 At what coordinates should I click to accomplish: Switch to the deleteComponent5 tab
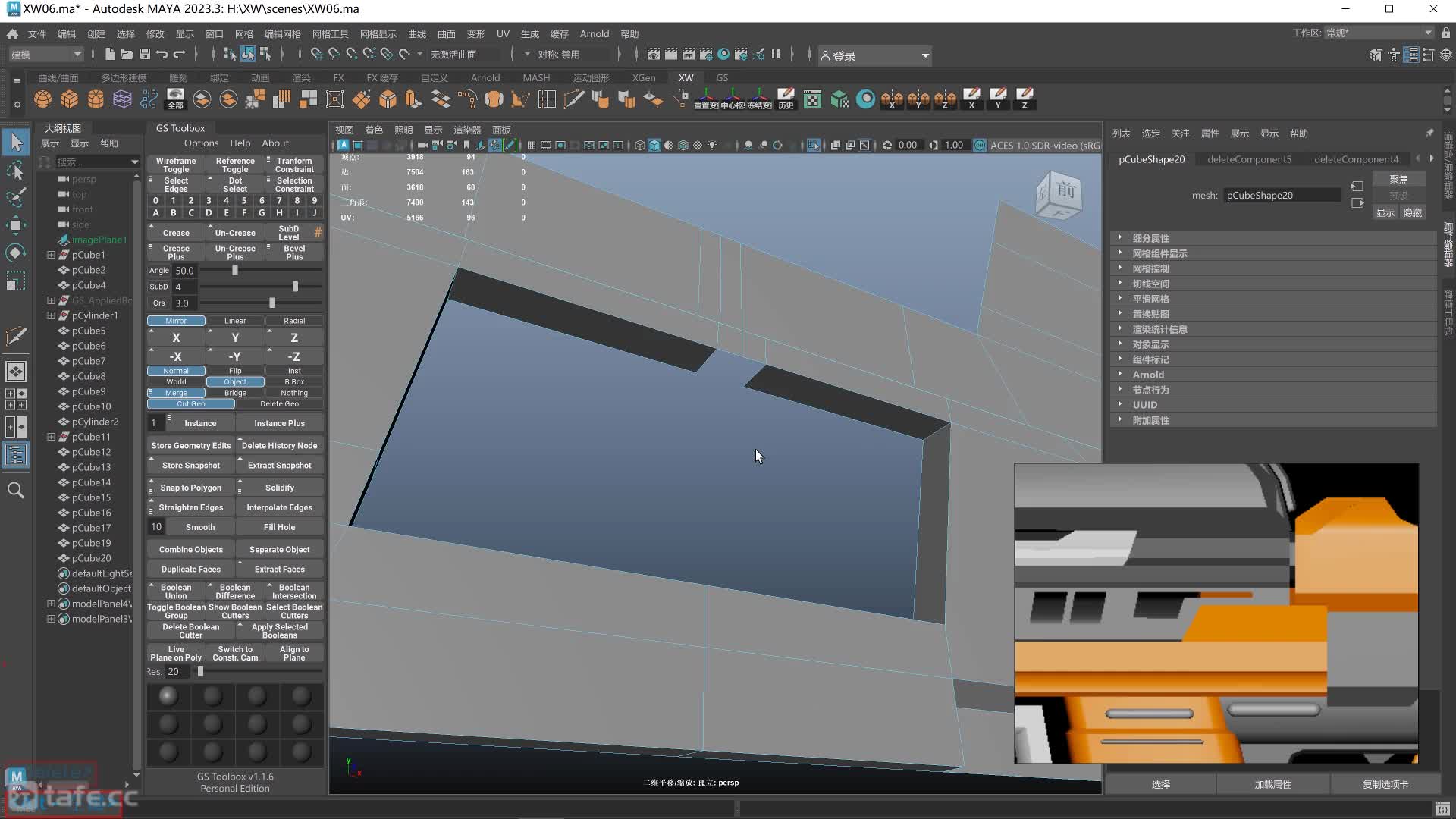(x=1249, y=159)
